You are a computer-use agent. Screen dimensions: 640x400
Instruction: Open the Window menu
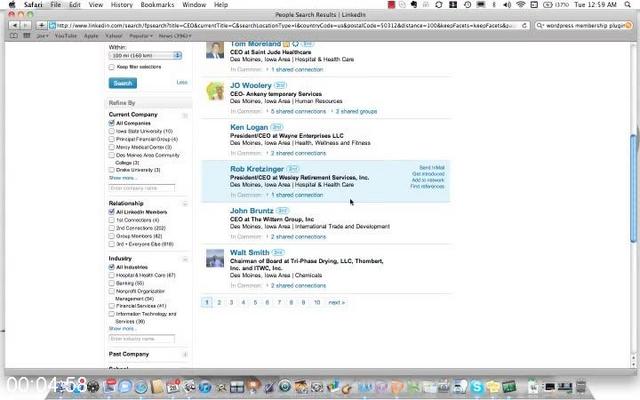194,5
